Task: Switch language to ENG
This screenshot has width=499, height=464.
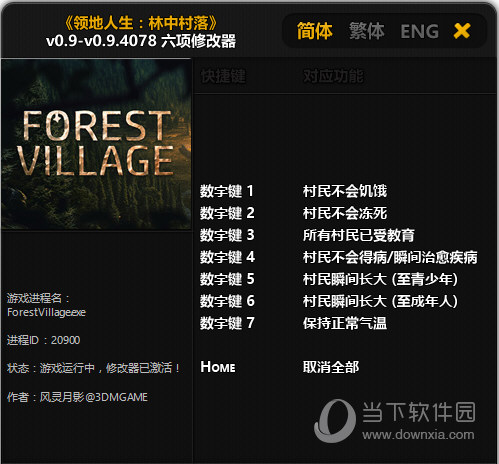Action: (x=419, y=32)
